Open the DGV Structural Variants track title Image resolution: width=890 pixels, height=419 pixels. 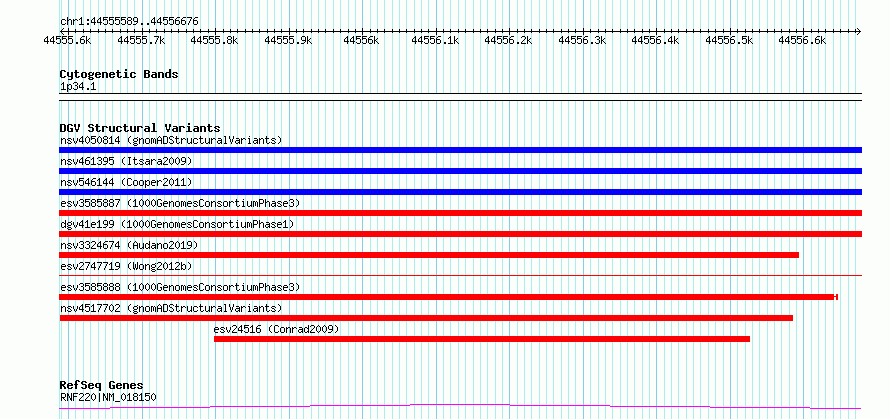[140, 128]
